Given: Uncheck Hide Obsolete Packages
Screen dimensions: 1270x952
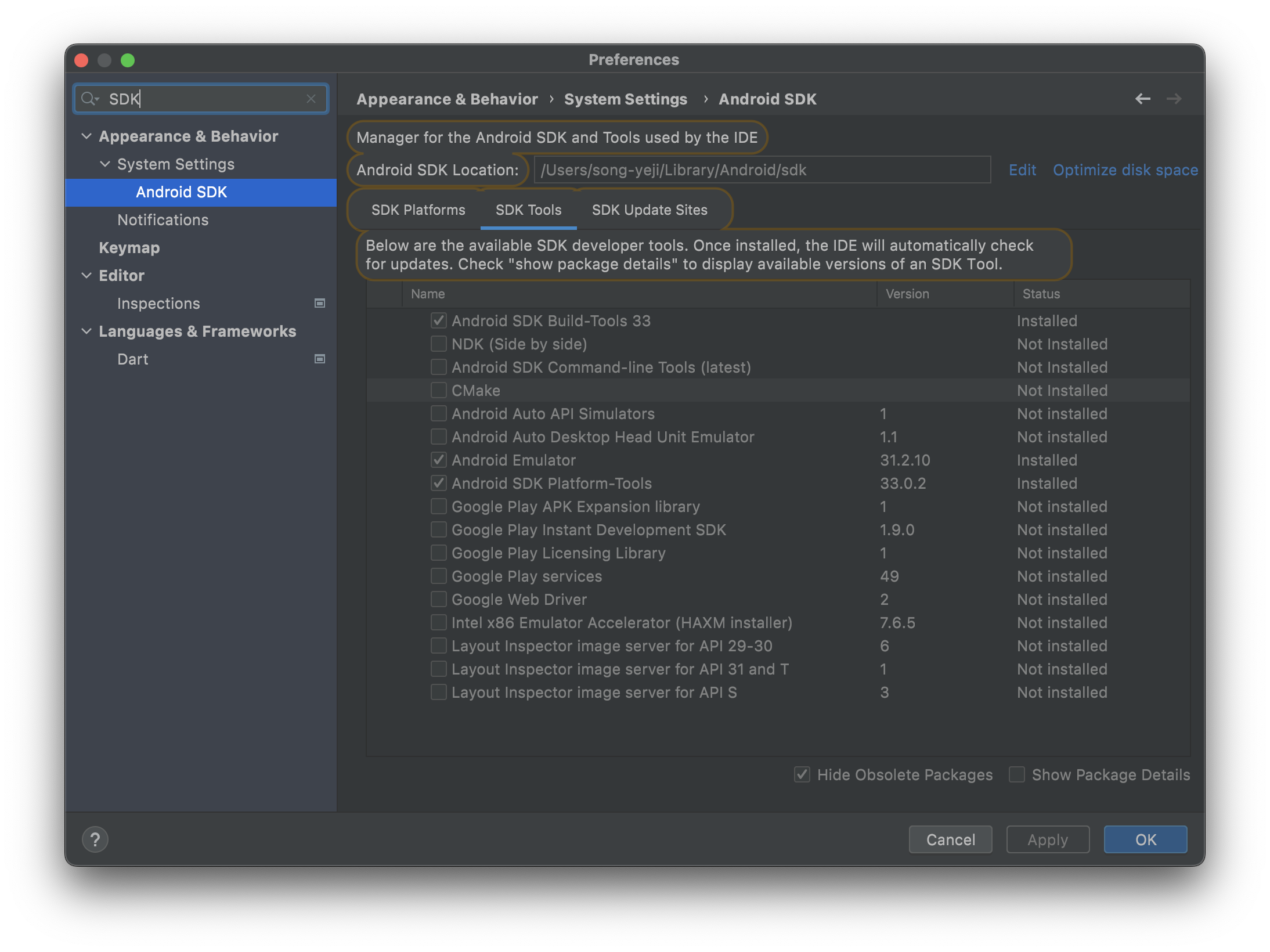Looking at the screenshot, I should (x=802, y=775).
